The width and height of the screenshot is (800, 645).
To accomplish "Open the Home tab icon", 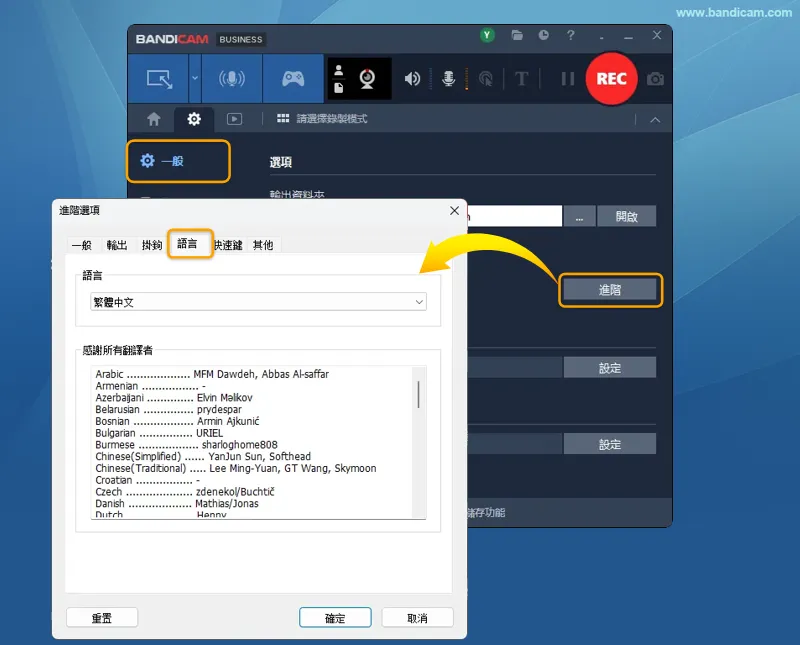I will tap(154, 119).
